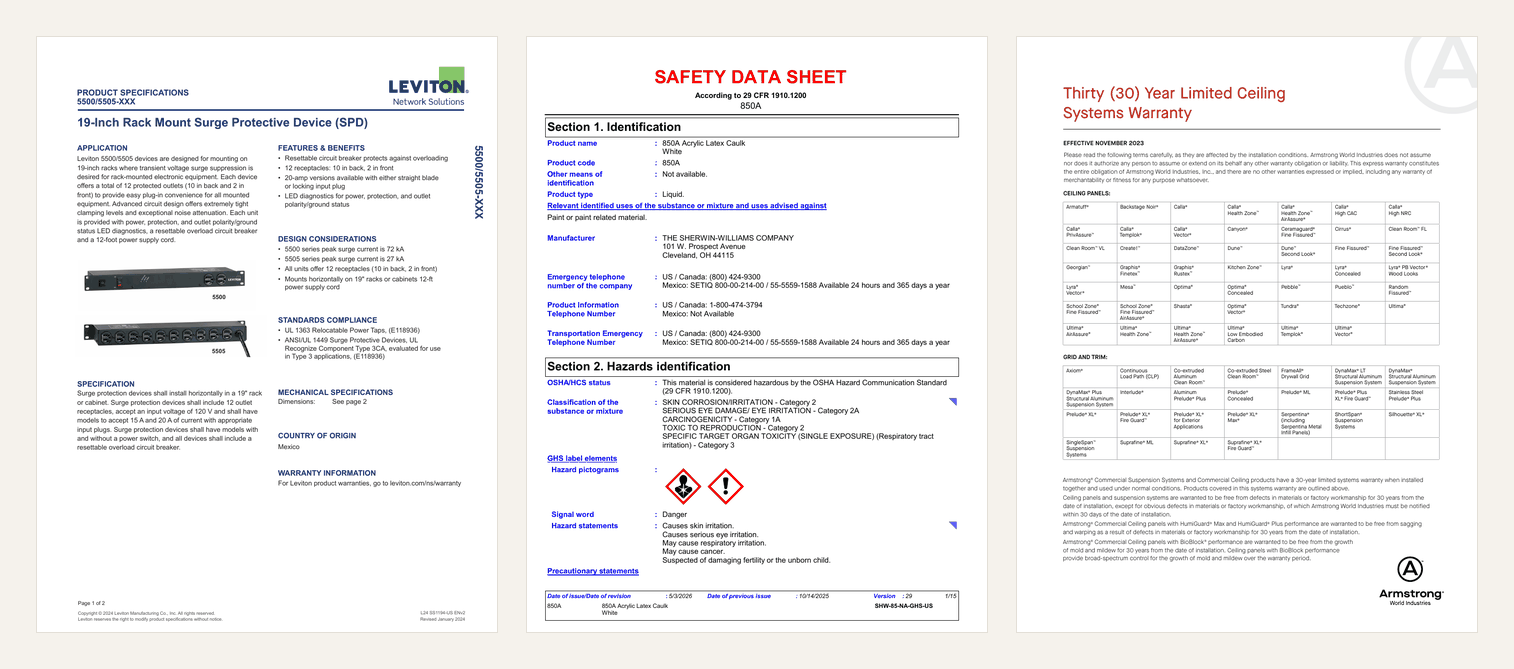The height and width of the screenshot is (669, 1514).
Task: Click the Silhouette XL table cell
Action: pos(1412,423)
